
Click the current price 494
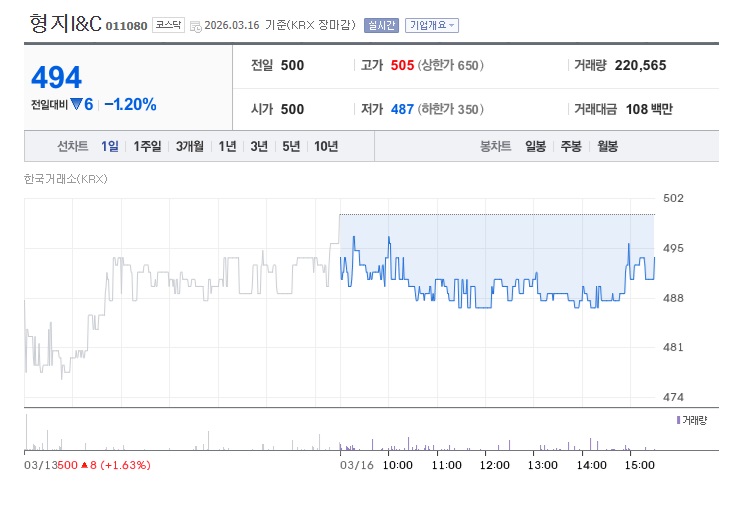click(56, 77)
